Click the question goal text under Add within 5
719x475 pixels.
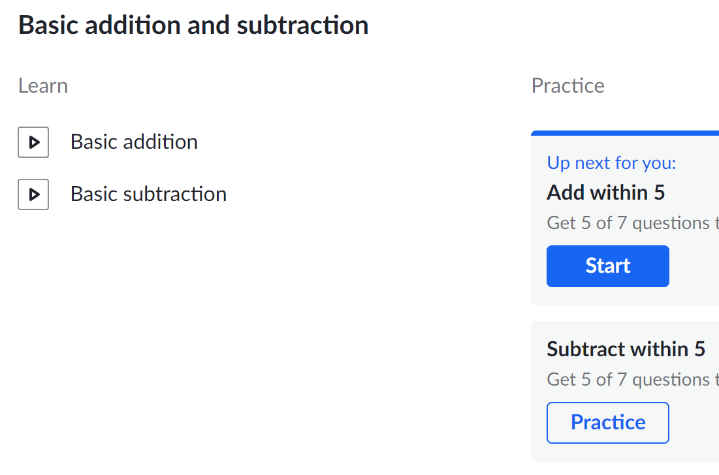coord(633,223)
